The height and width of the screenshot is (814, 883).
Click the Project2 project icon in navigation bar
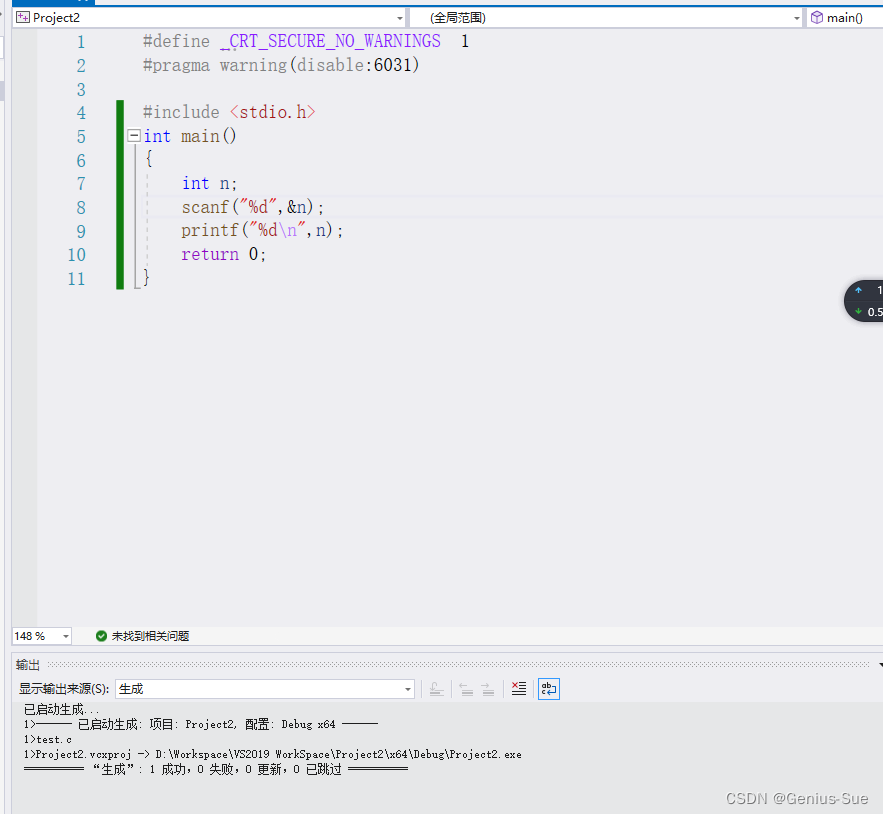pyautogui.click(x=22, y=18)
